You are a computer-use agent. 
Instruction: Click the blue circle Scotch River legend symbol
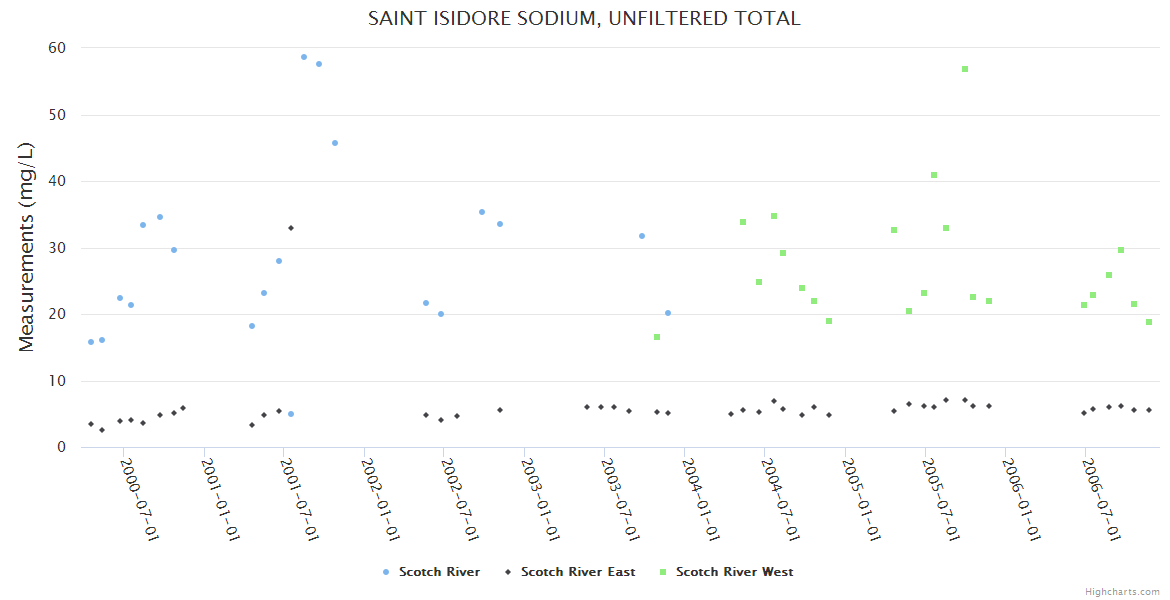pos(386,572)
